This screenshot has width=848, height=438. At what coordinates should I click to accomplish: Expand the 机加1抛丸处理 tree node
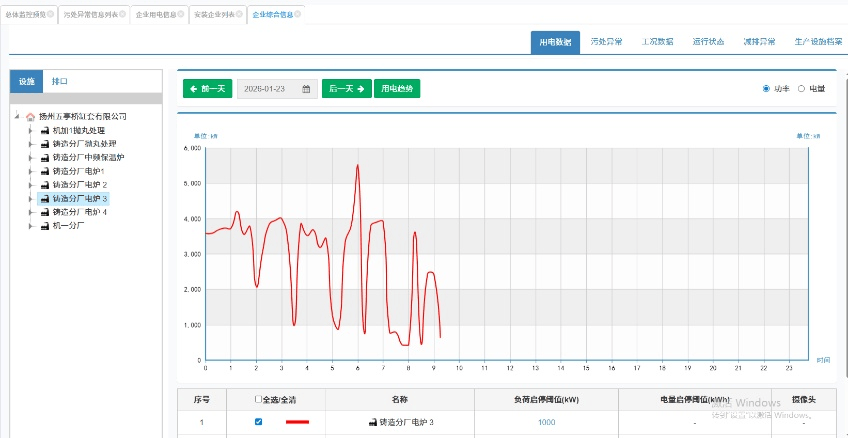click(31, 131)
